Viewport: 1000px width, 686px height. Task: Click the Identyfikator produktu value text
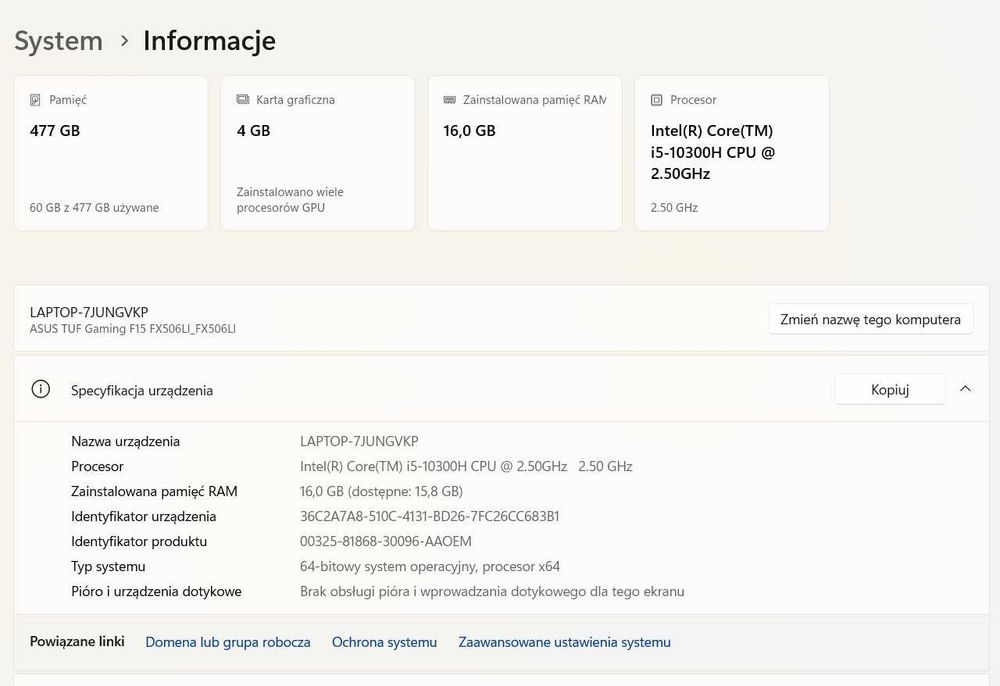[x=385, y=541]
